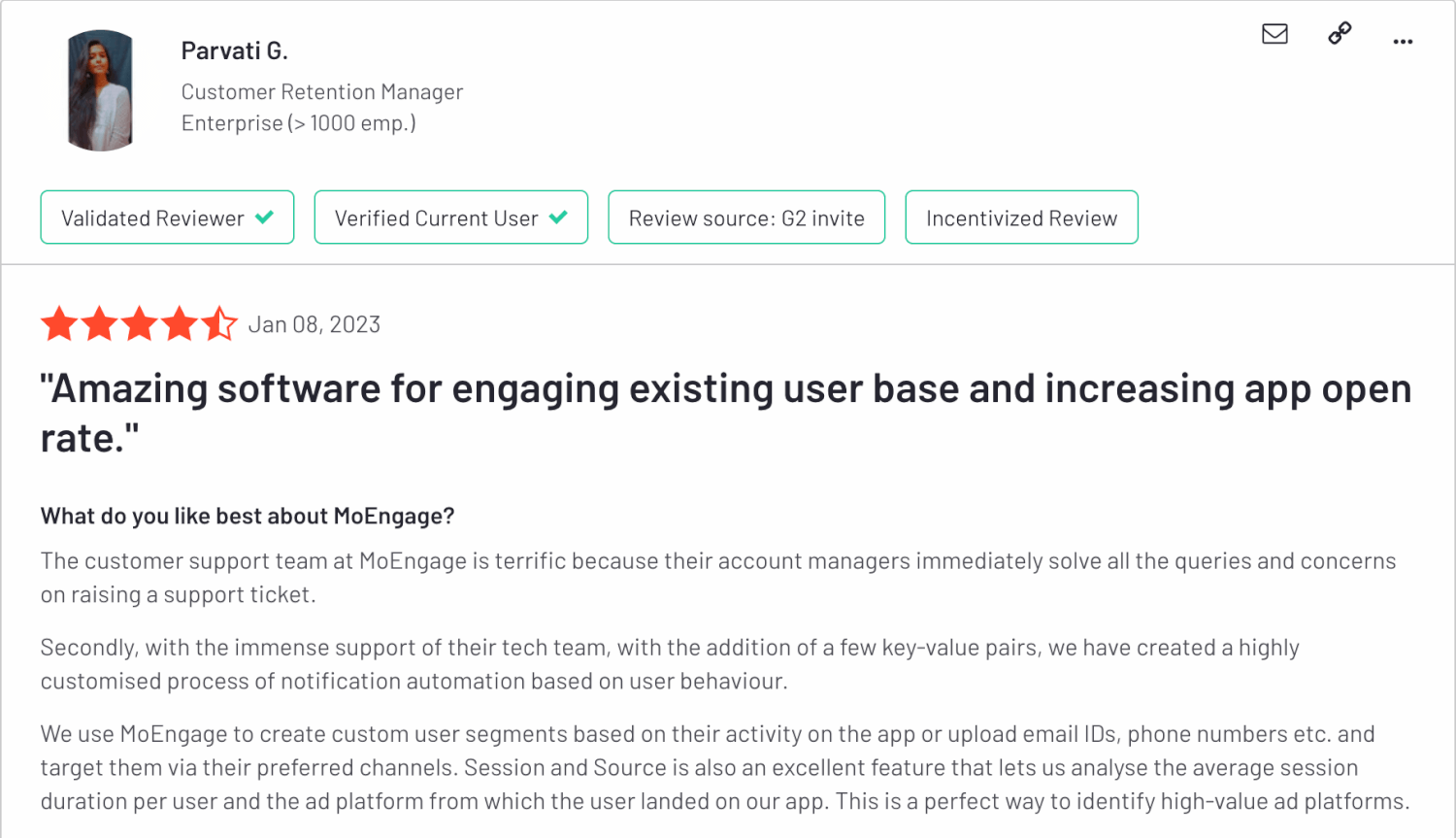The image size is (1456, 838).
Task: Click "What do you like best about MoEngage?" heading
Action: click(248, 516)
